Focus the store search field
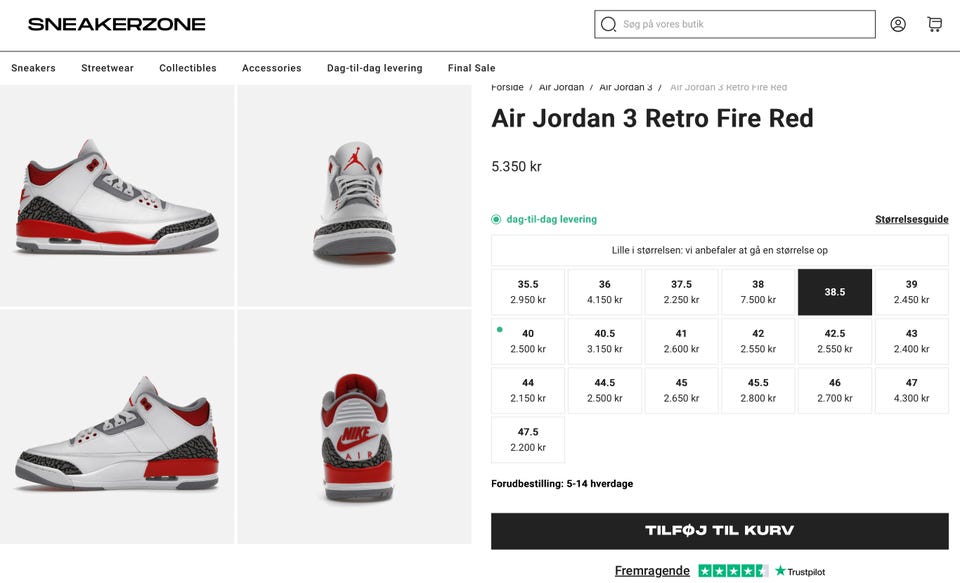This screenshot has height=583, width=960. tap(744, 24)
